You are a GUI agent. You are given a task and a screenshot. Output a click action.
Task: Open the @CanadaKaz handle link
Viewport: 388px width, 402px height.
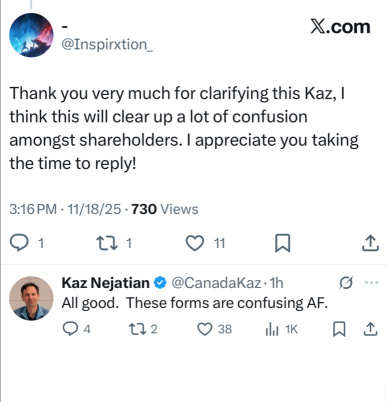click(216, 283)
